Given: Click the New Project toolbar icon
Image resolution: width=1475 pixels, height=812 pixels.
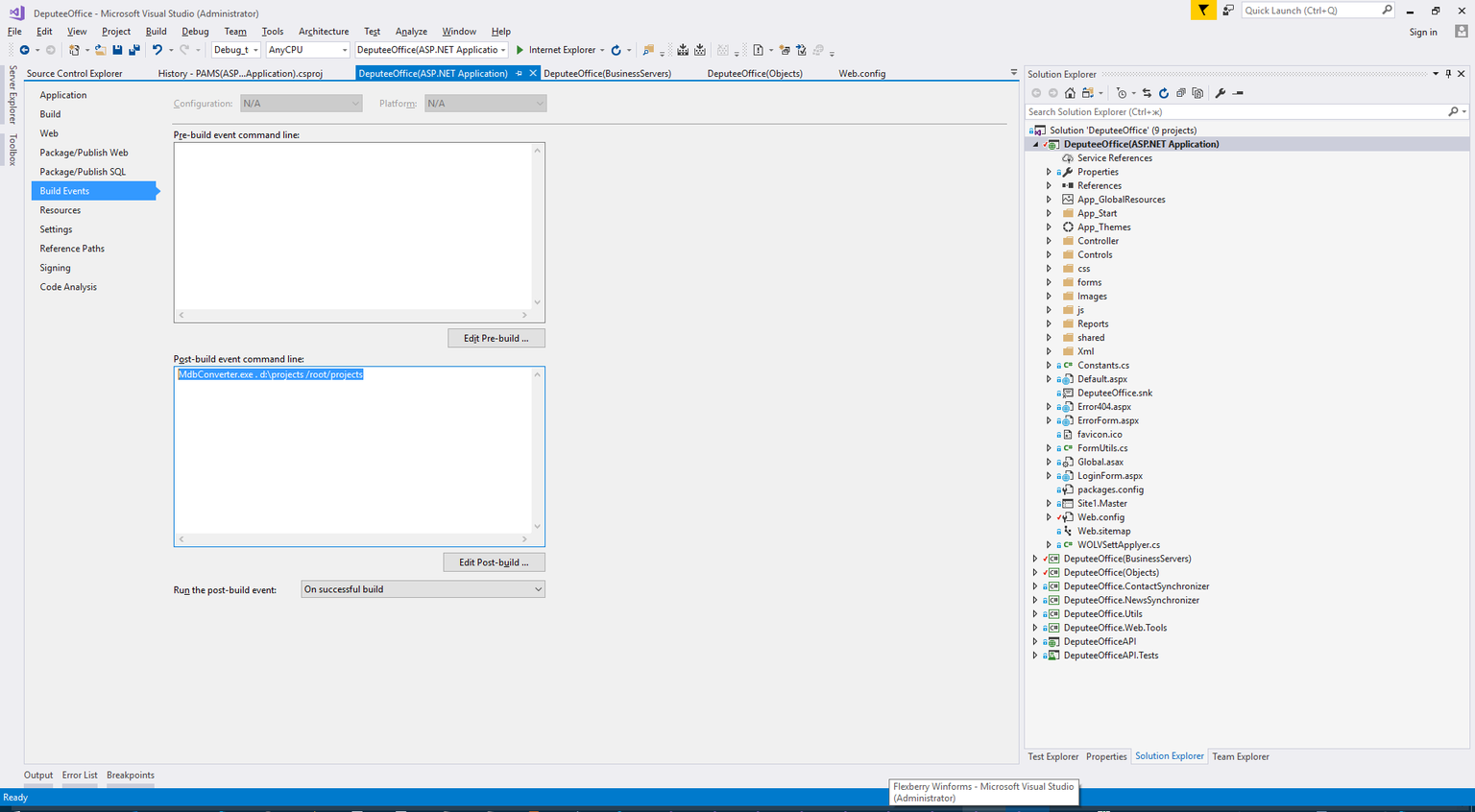Looking at the screenshot, I should point(74,50).
